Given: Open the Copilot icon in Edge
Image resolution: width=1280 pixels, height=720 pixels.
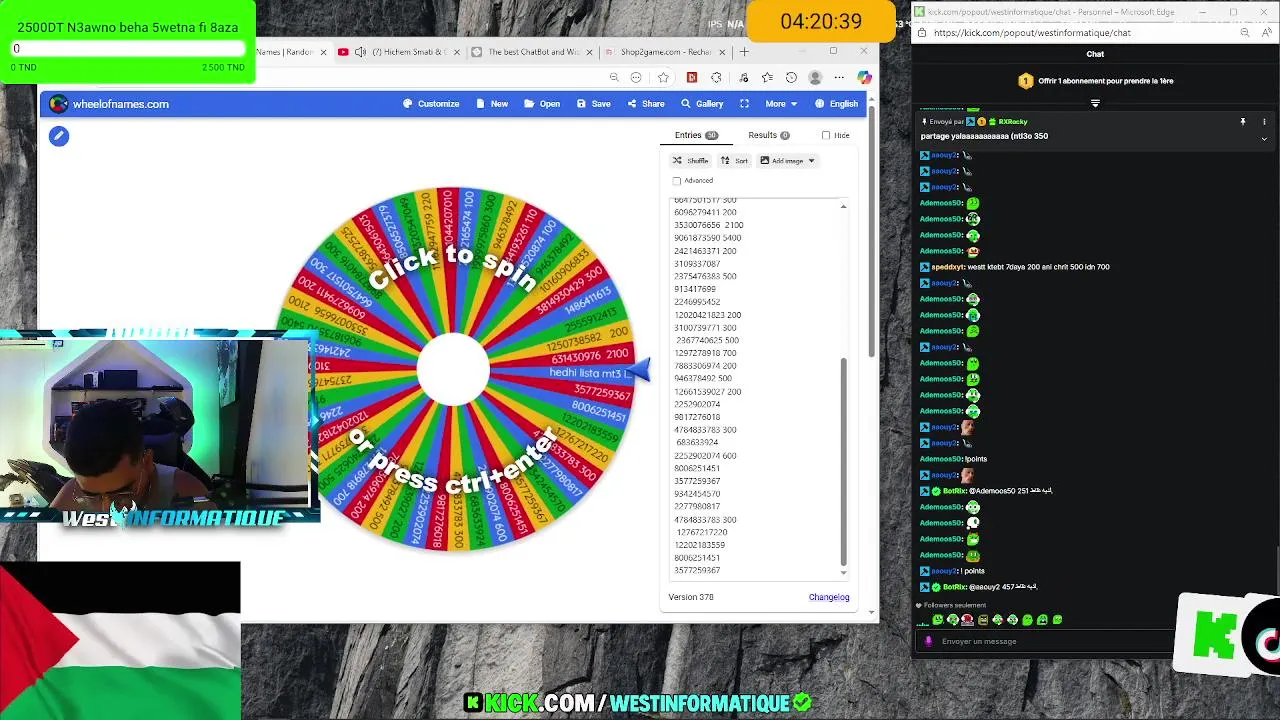Looking at the screenshot, I should pyautogui.click(x=864, y=78).
